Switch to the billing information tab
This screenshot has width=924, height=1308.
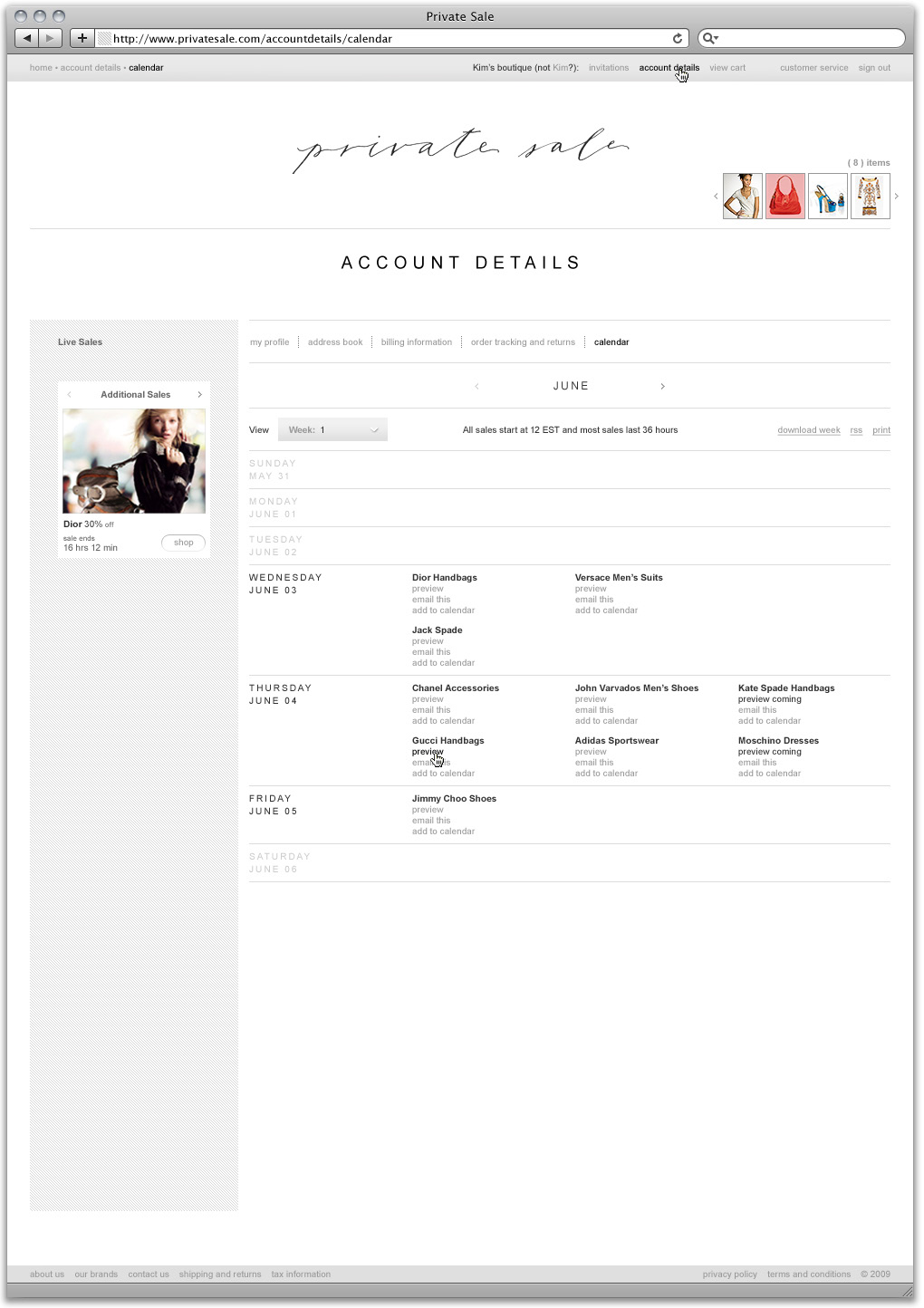pos(417,342)
